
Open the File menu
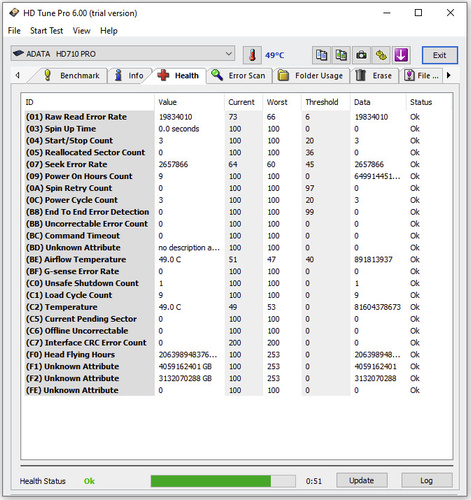(14, 31)
